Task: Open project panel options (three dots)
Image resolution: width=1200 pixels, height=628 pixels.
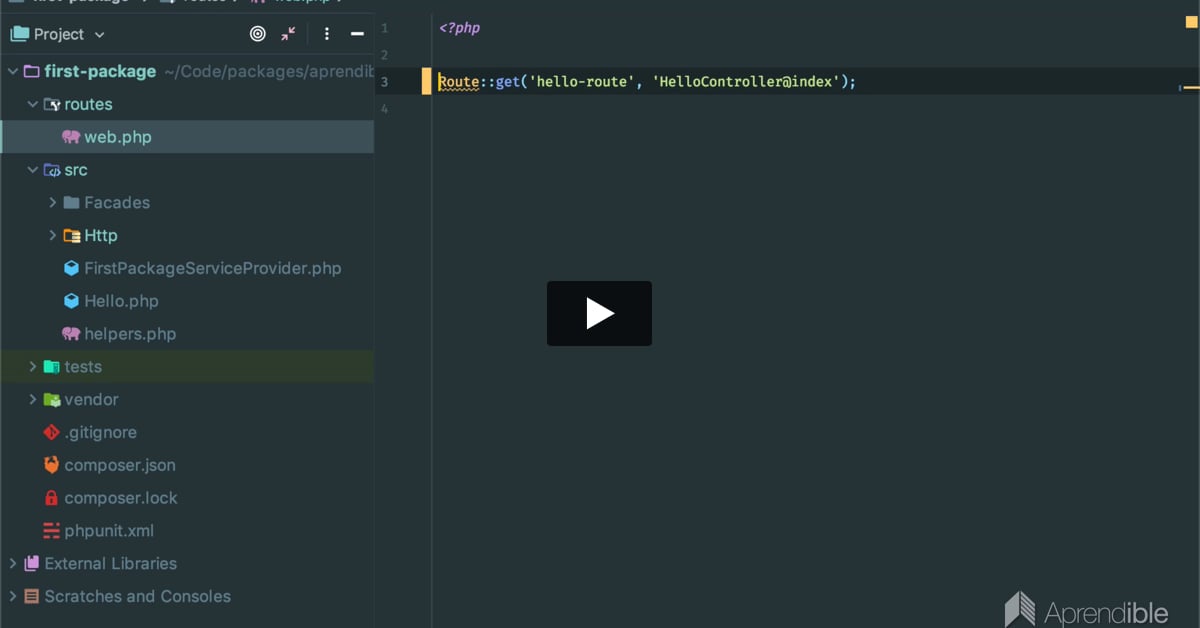Action: pyautogui.click(x=327, y=34)
